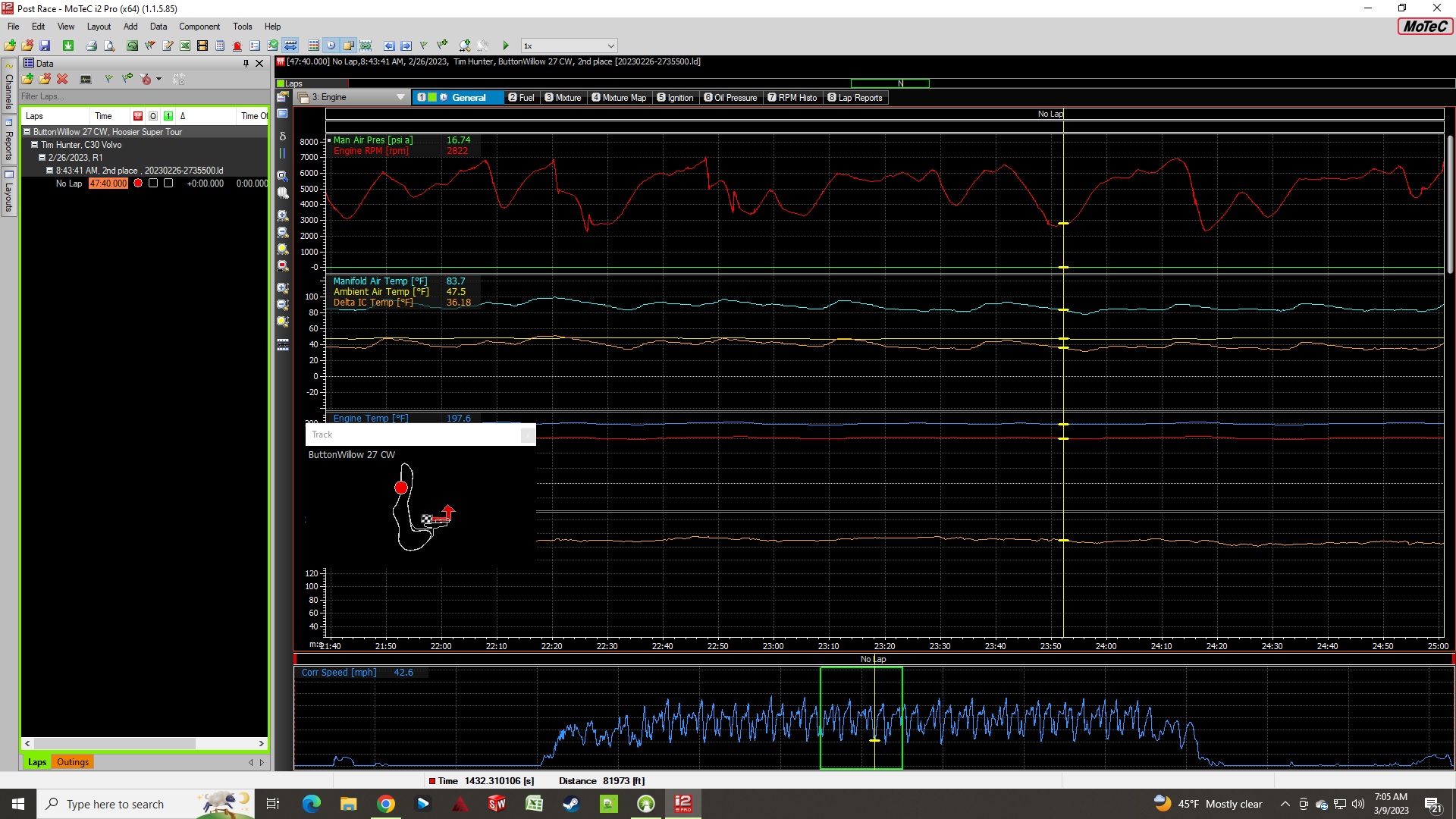Screen dimensions: 1456x819
Task: Click the Excel export toolbar icon
Action: click(x=185, y=46)
